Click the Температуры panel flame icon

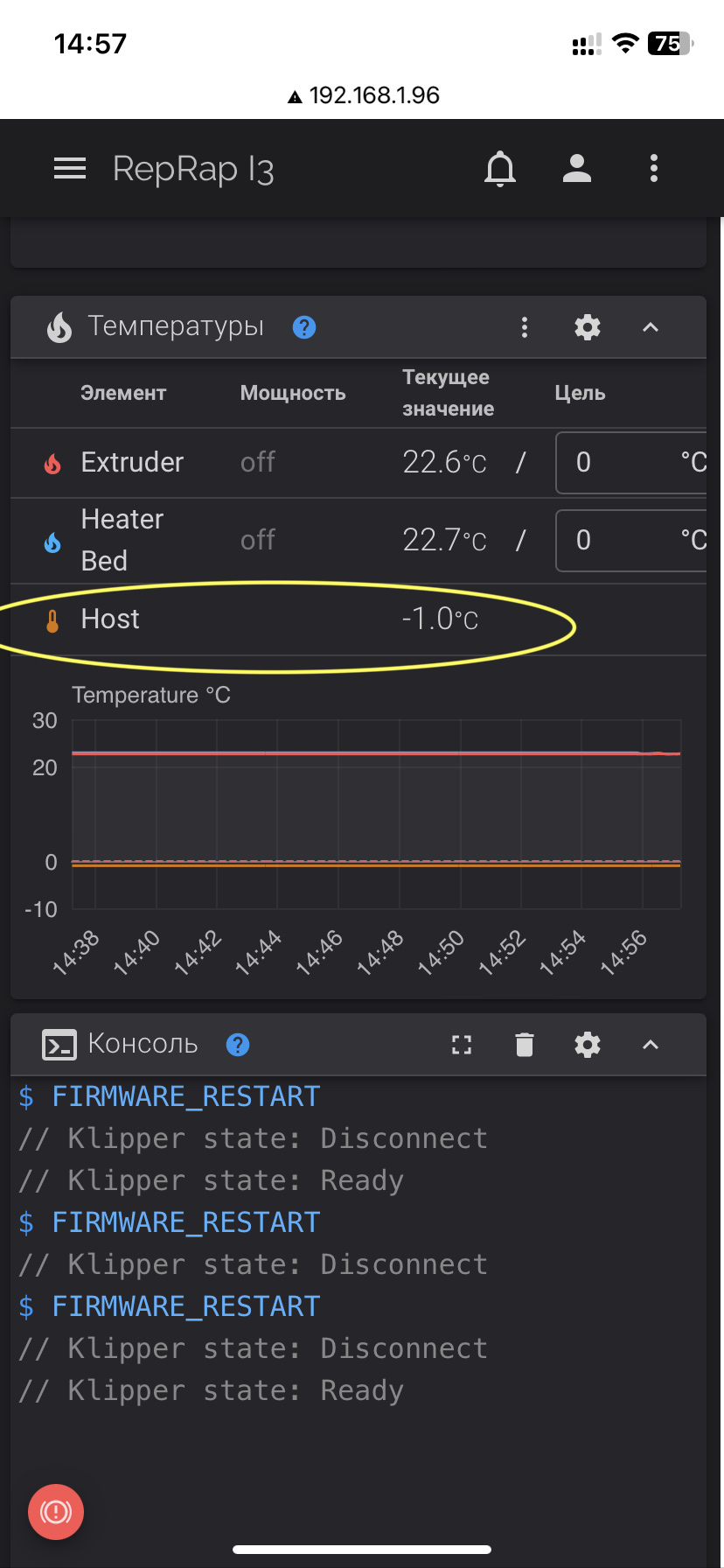[x=59, y=326]
